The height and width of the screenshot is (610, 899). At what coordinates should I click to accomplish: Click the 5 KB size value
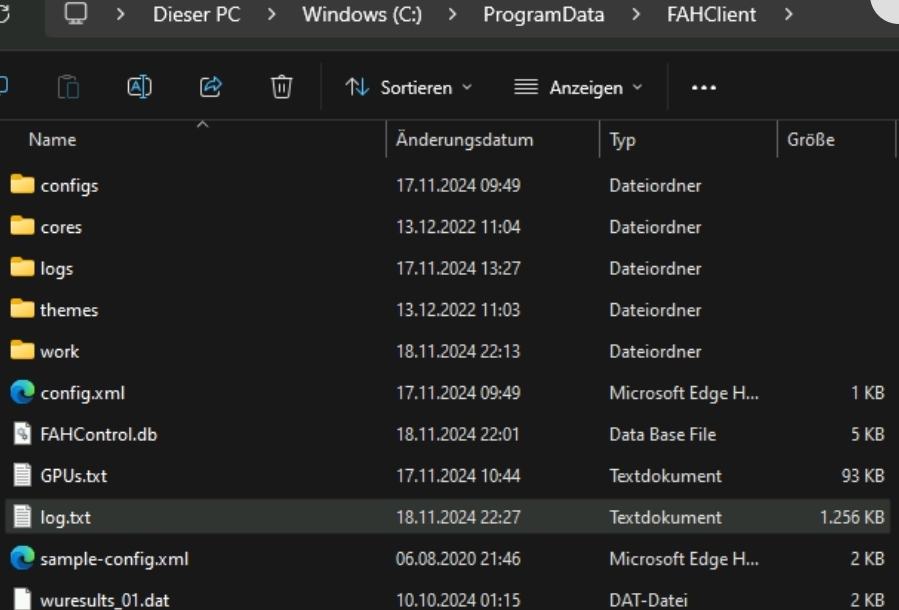pyautogui.click(x=867, y=434)
